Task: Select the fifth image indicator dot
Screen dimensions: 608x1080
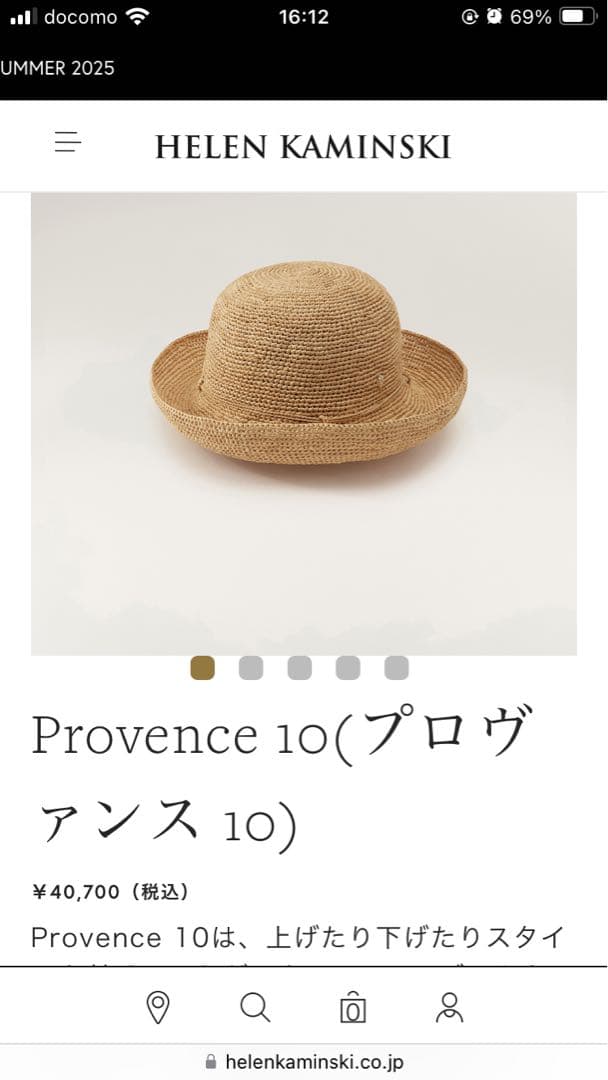Action: click(397, 668)
